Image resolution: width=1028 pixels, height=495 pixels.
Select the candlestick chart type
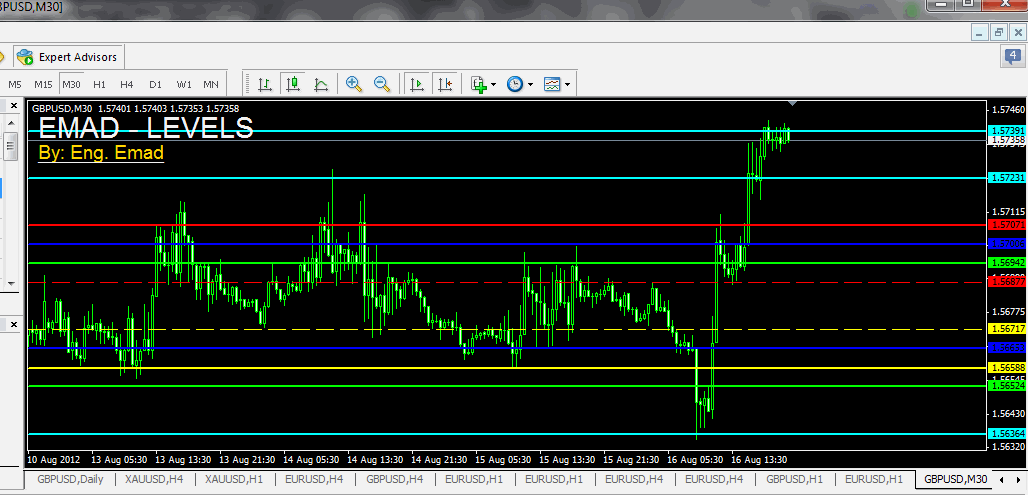point(293,84)
